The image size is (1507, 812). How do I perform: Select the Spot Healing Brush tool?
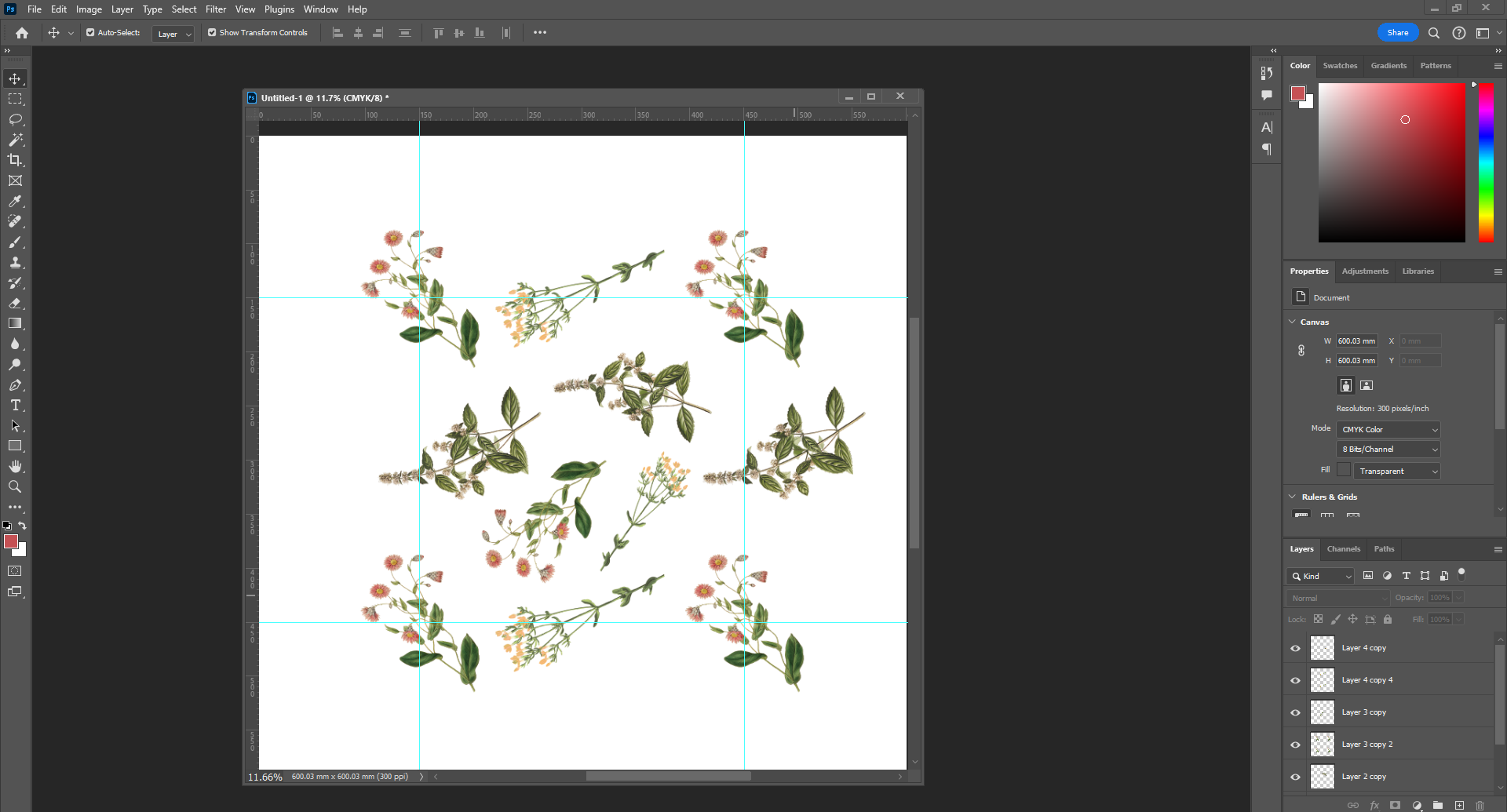click(x=15, y=221)
